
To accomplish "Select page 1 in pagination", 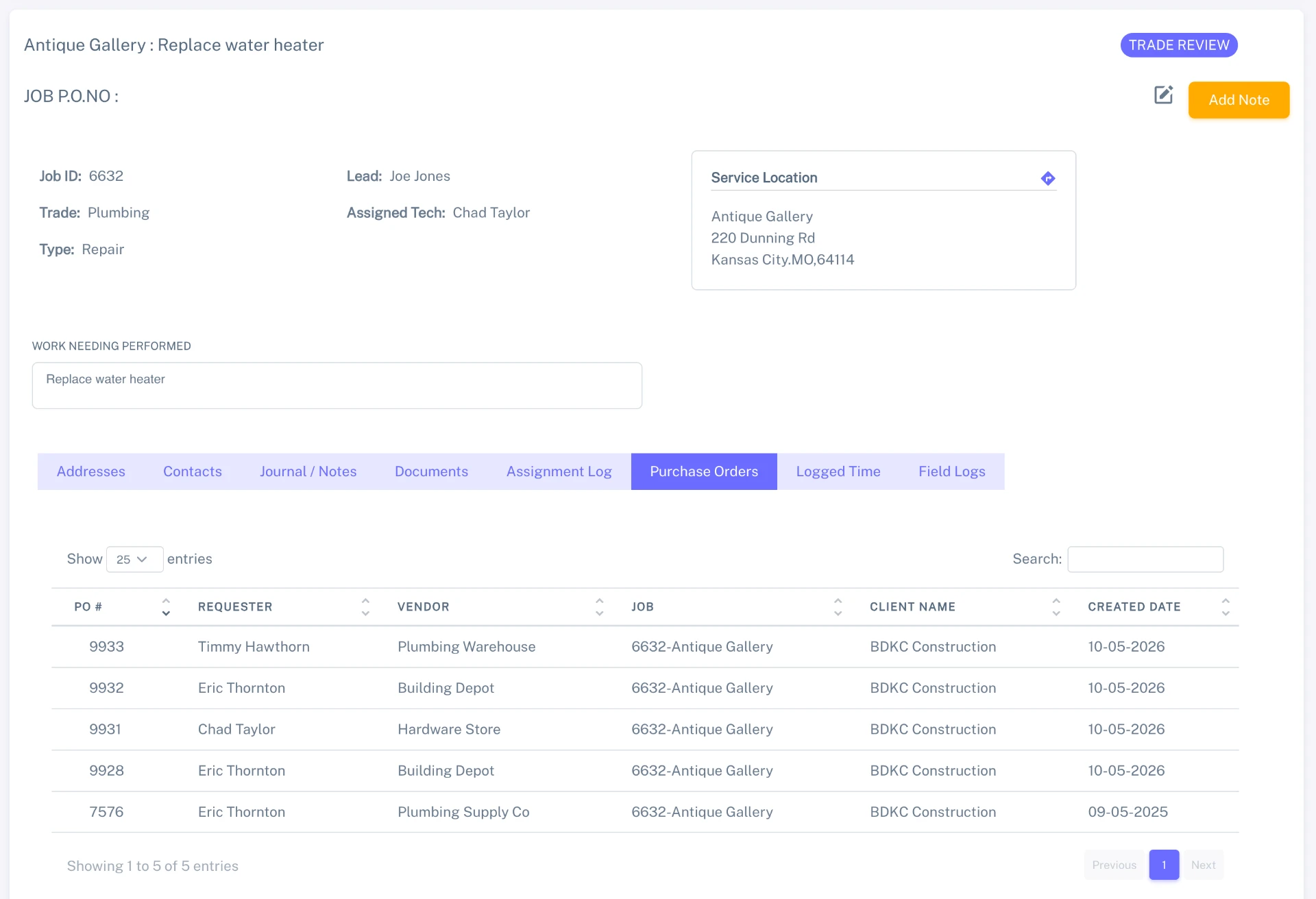I will point(1164,865).
